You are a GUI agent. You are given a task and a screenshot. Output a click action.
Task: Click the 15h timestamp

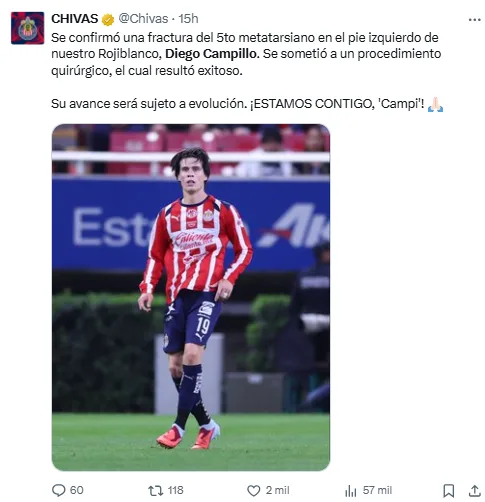(188, 19)
